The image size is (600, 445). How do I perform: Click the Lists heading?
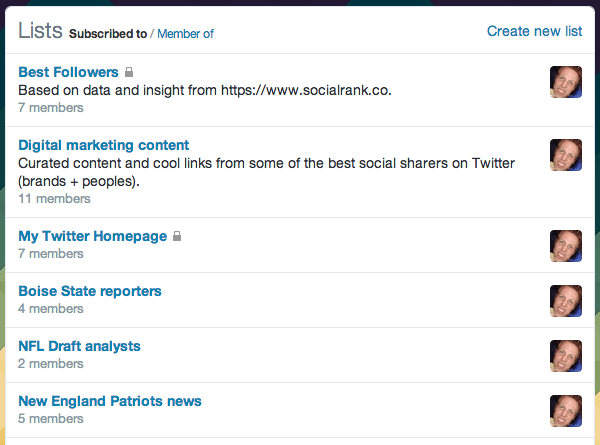[x=40, y=30]
